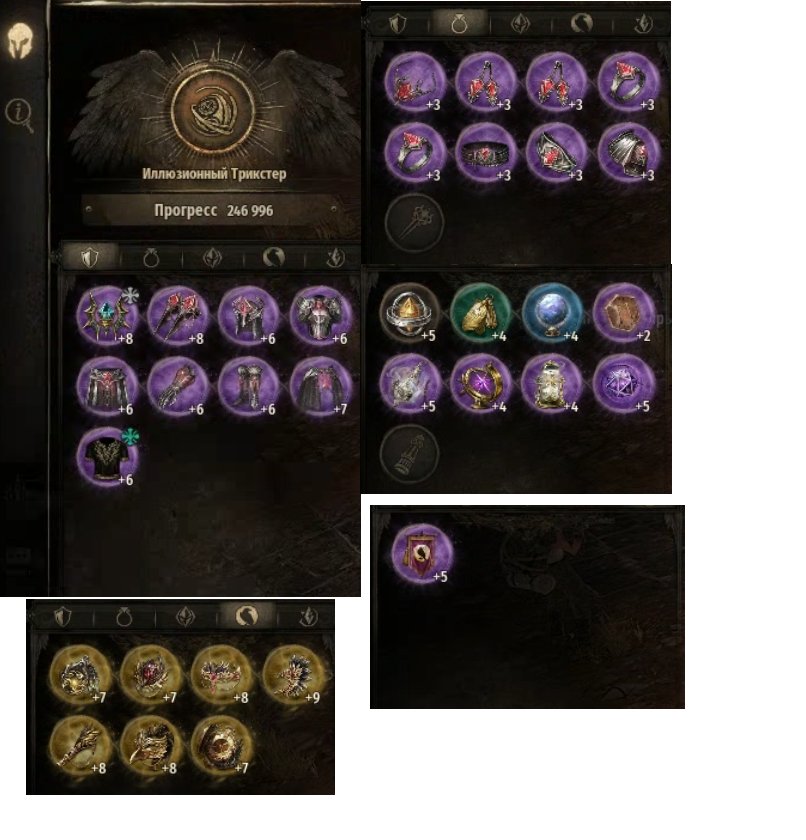This screenshot has width=806, height=840.
Task: Select the empty lantern tower slot
Action: [x=410, y=454]
